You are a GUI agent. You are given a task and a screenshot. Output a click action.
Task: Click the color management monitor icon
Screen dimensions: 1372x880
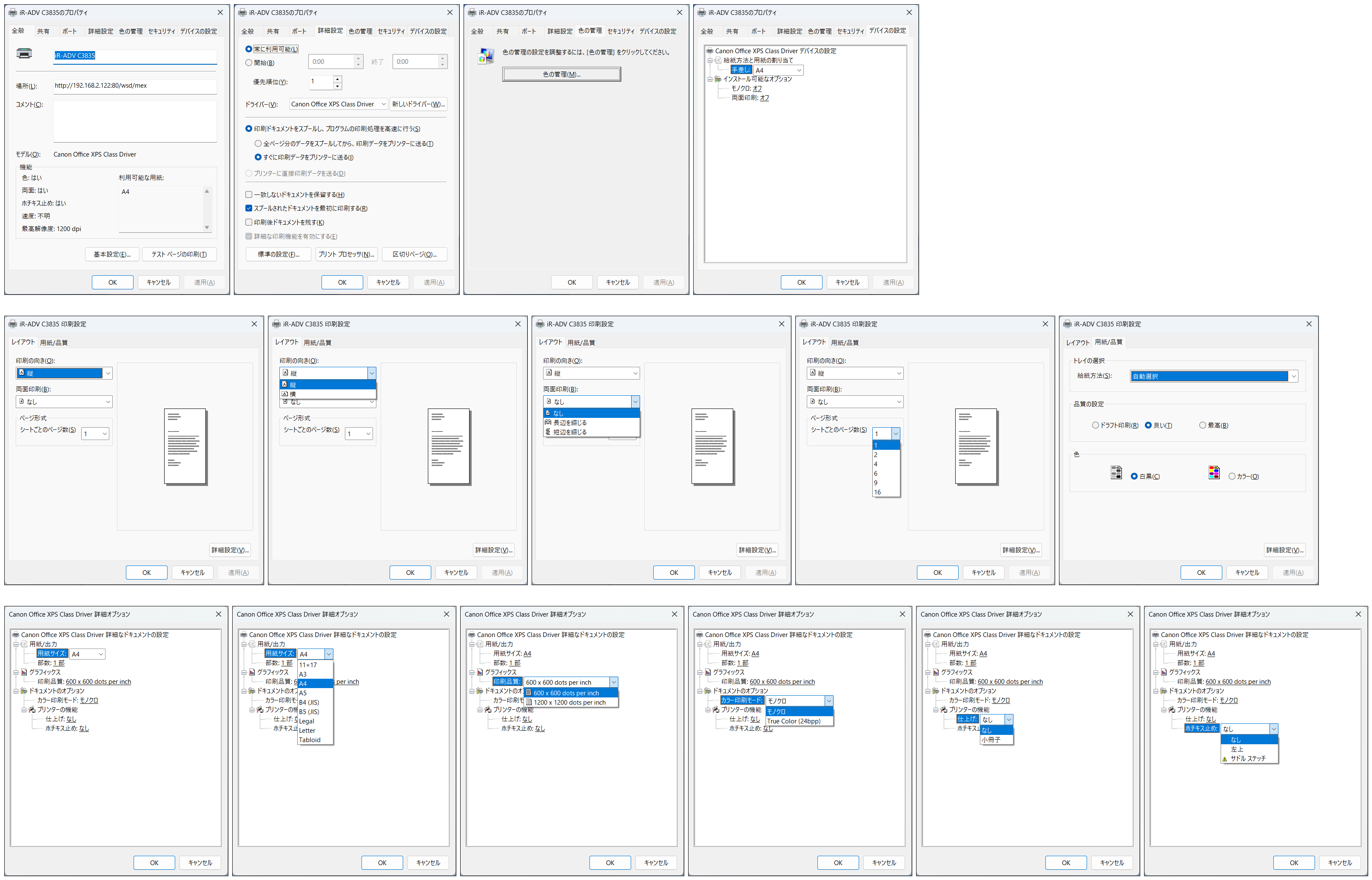pos(485,55)
